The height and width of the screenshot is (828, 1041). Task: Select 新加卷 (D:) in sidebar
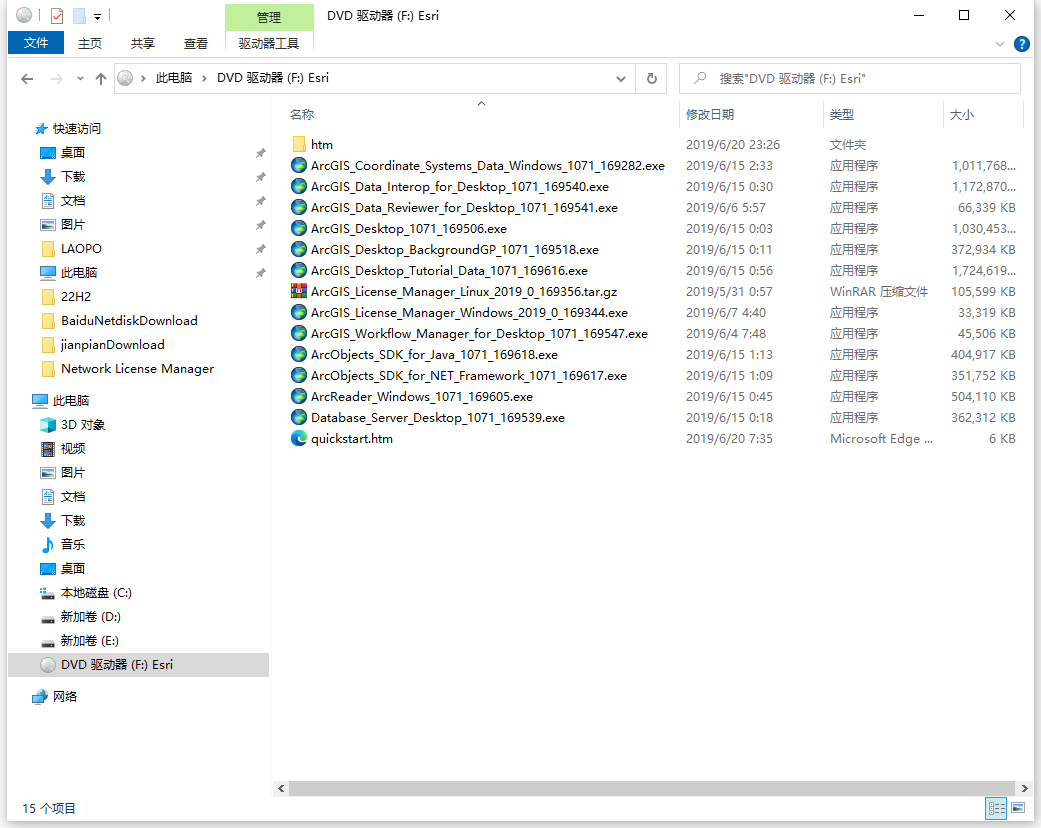click(91, 617)
